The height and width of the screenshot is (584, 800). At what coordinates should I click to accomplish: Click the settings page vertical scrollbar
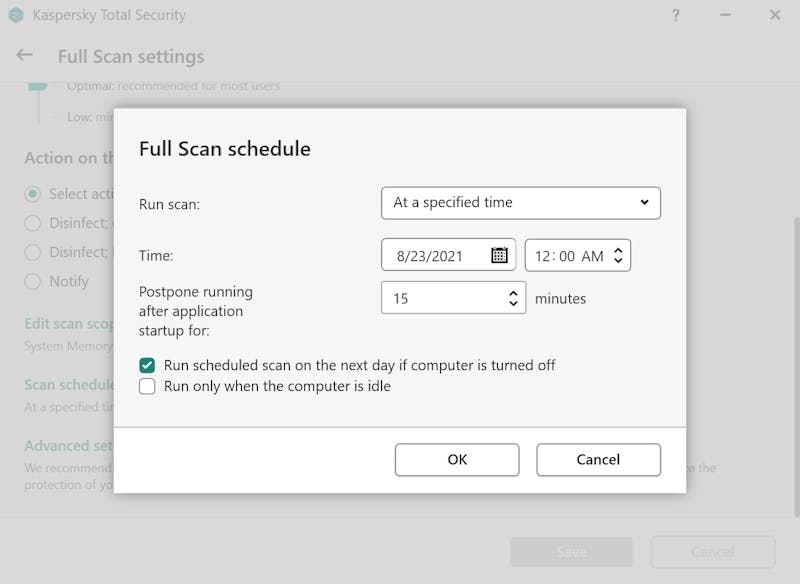796,367
